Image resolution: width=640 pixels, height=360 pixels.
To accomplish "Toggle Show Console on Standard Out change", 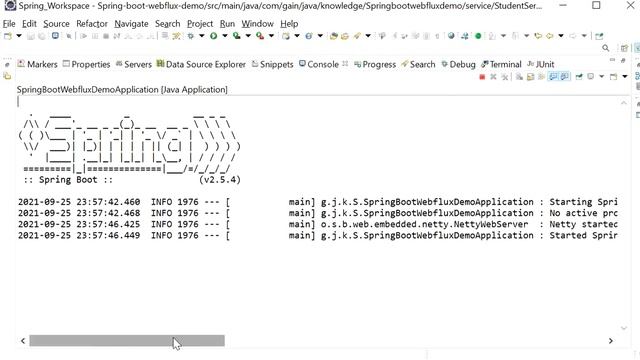I will (x=553, y=77).
